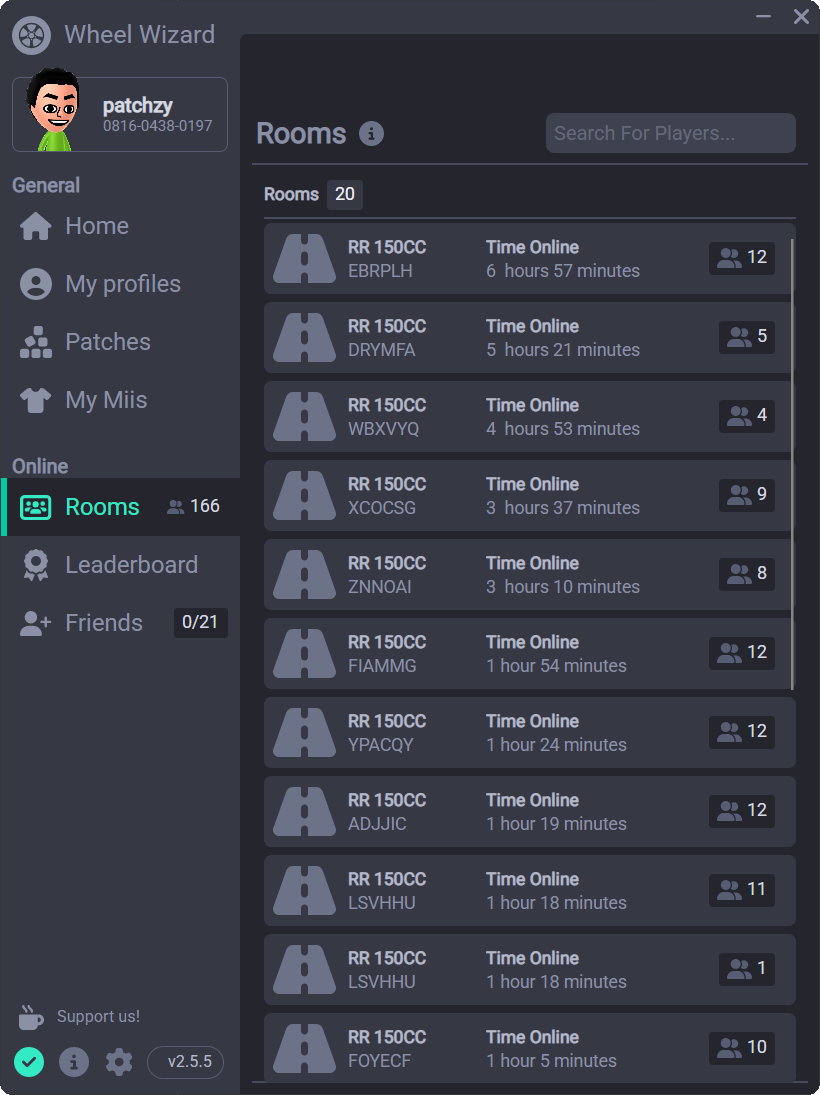Screen dimensions: 820x1095
Task: Open room EBRPLH
Action: 529,258
